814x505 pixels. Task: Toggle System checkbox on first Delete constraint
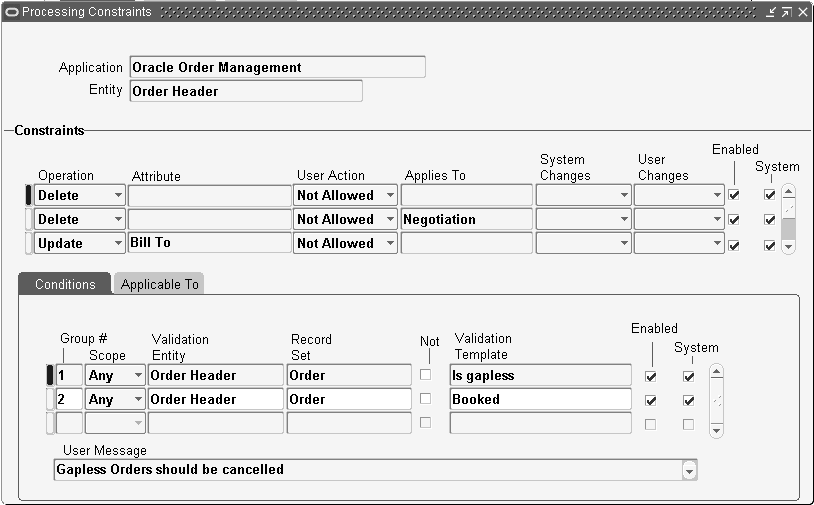[x=769, y=195]
